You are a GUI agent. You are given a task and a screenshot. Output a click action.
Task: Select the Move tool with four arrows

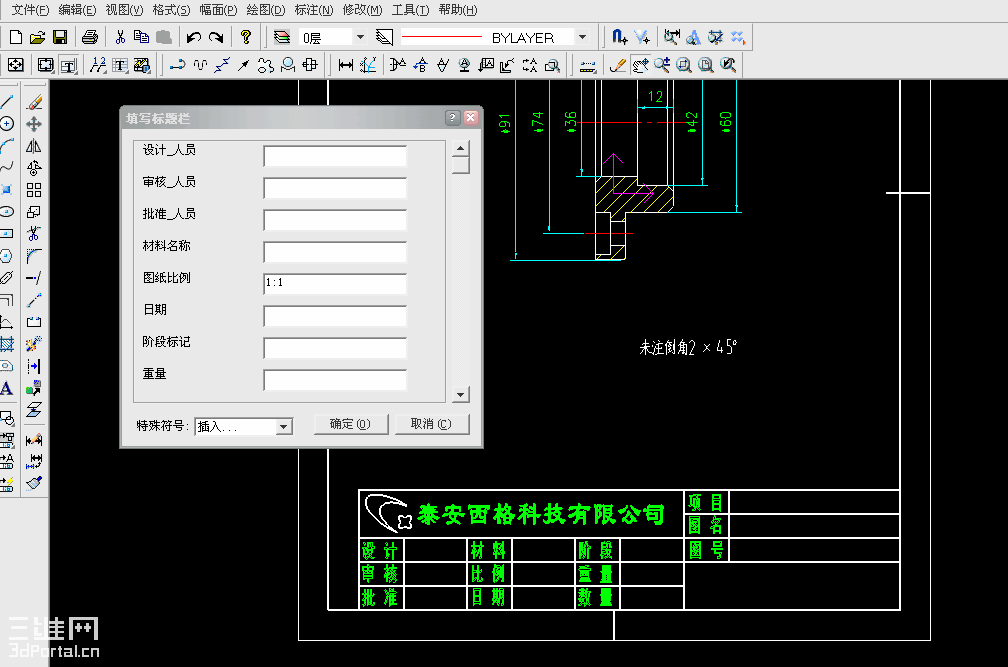pyautogui.click(x=34, y=124)
